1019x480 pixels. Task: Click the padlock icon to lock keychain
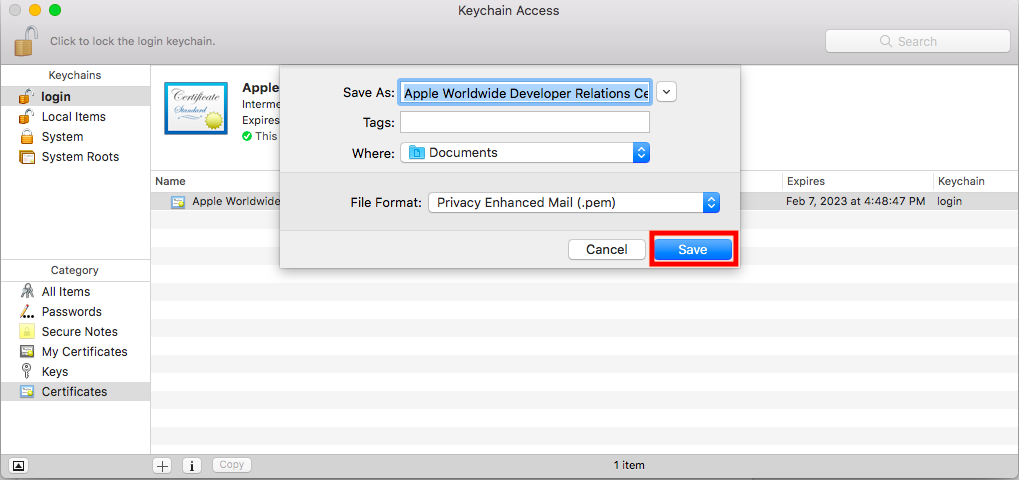[x=26, y=41]
